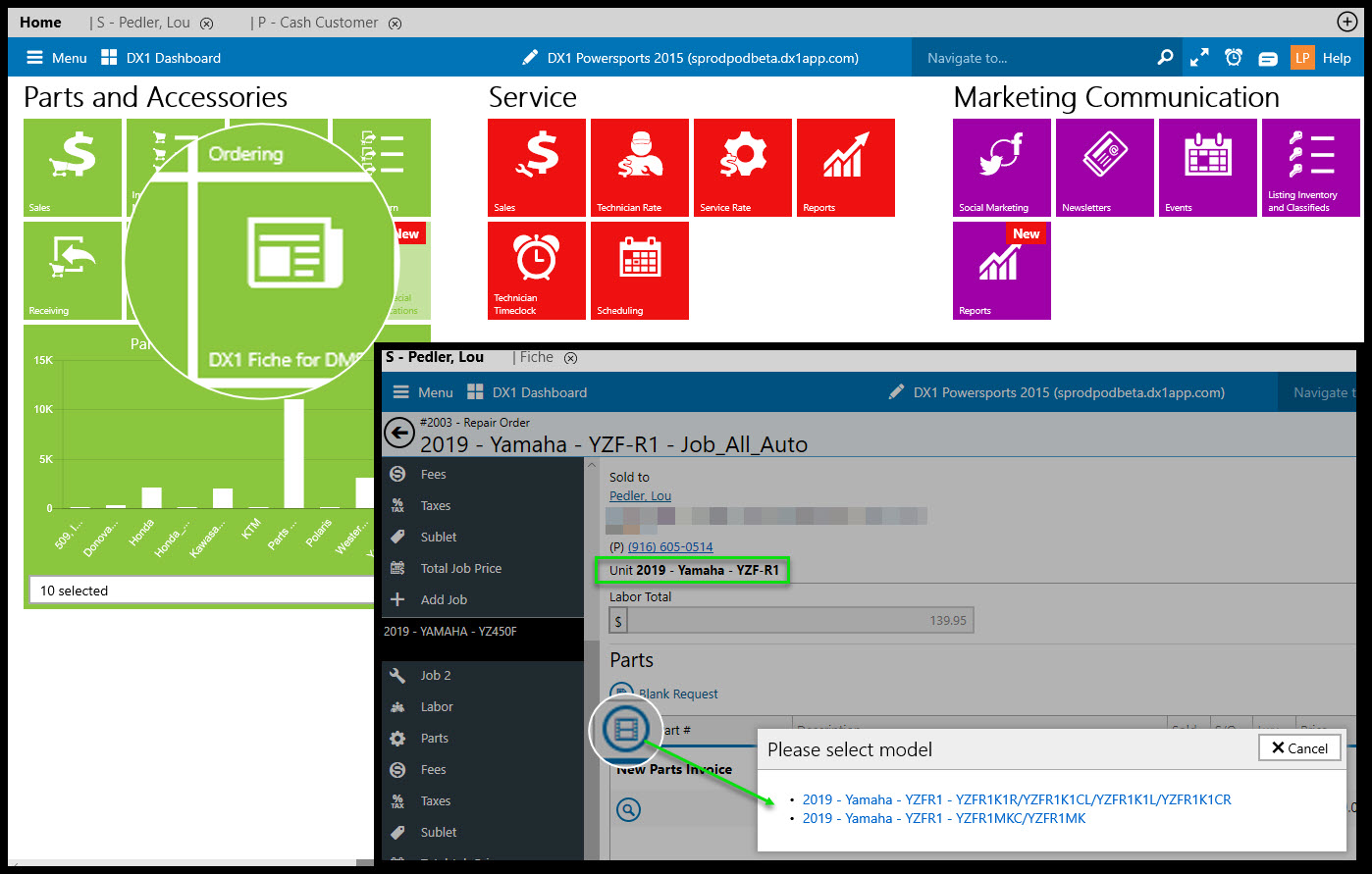The height and width of the screenshot is (874, 1372).
Task: Select Parts under Job 2
Action: point(483,738)
